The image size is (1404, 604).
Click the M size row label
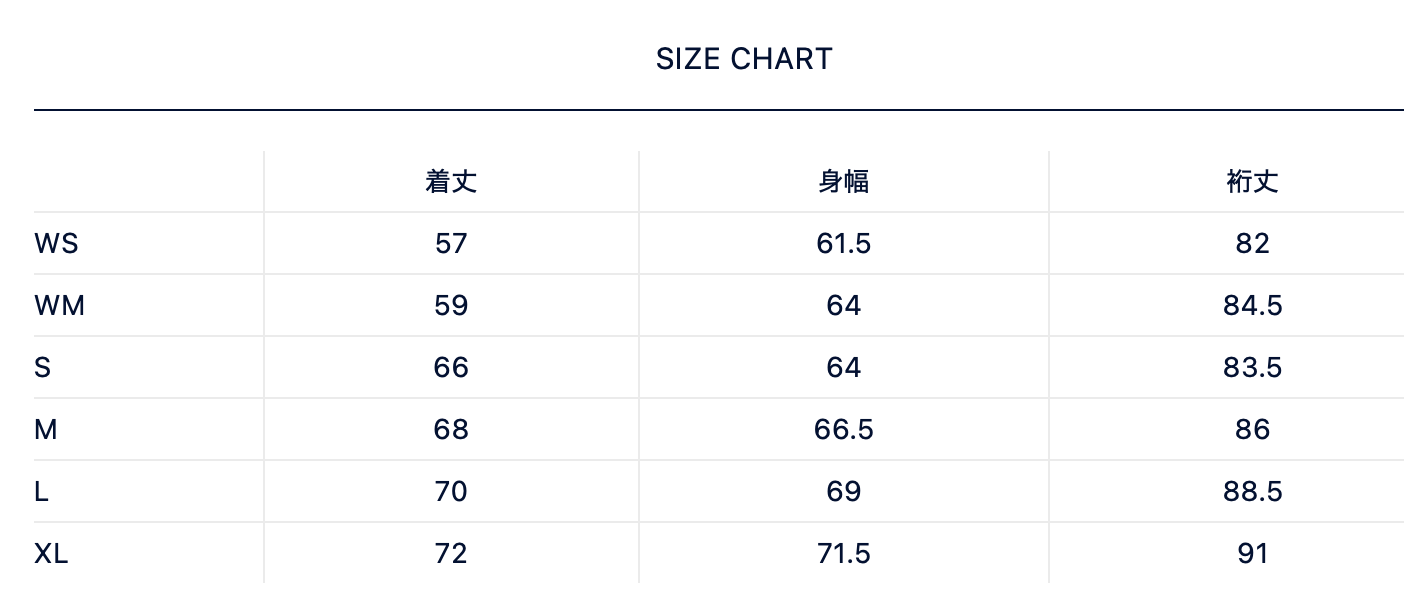[x=45, y=429]
